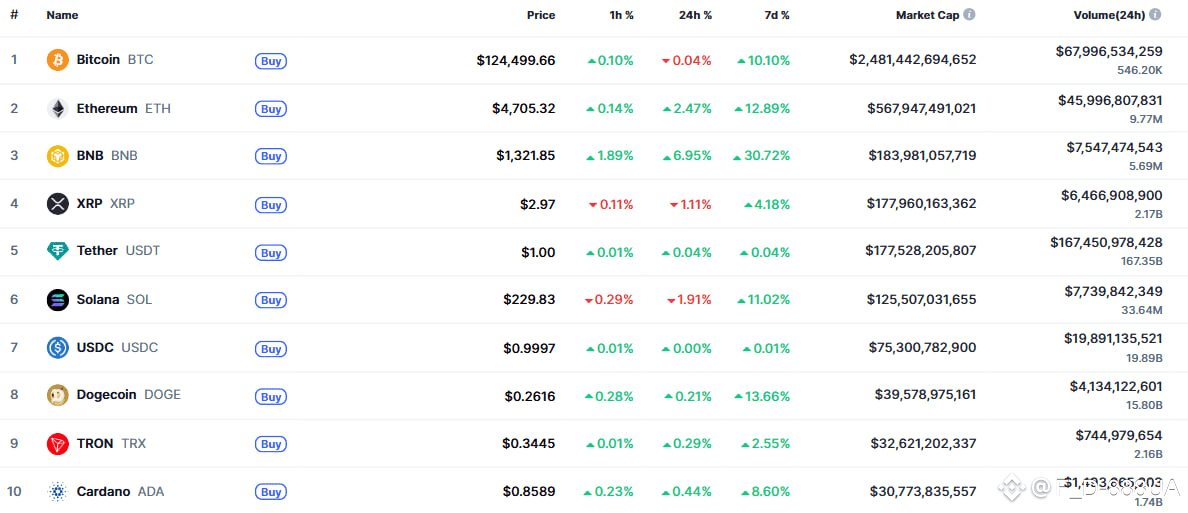Click the XRP black logo icon
This screenshot has height=513, width=1188.
(58, 204)
